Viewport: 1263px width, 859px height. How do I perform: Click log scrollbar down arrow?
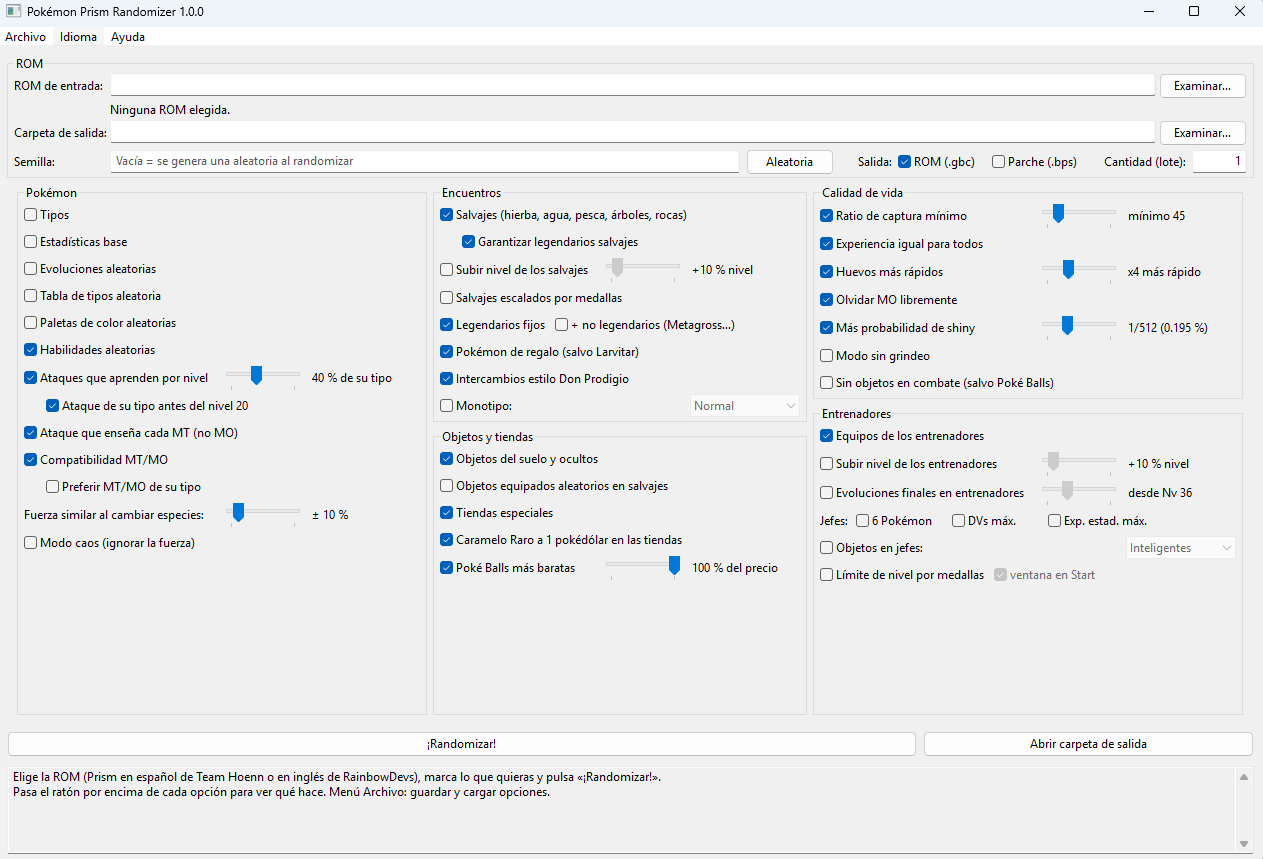[1244, 843]
